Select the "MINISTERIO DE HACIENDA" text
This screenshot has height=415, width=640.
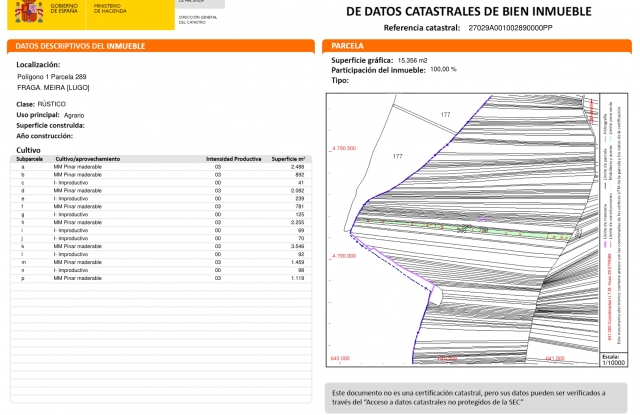tap(110, 9)
